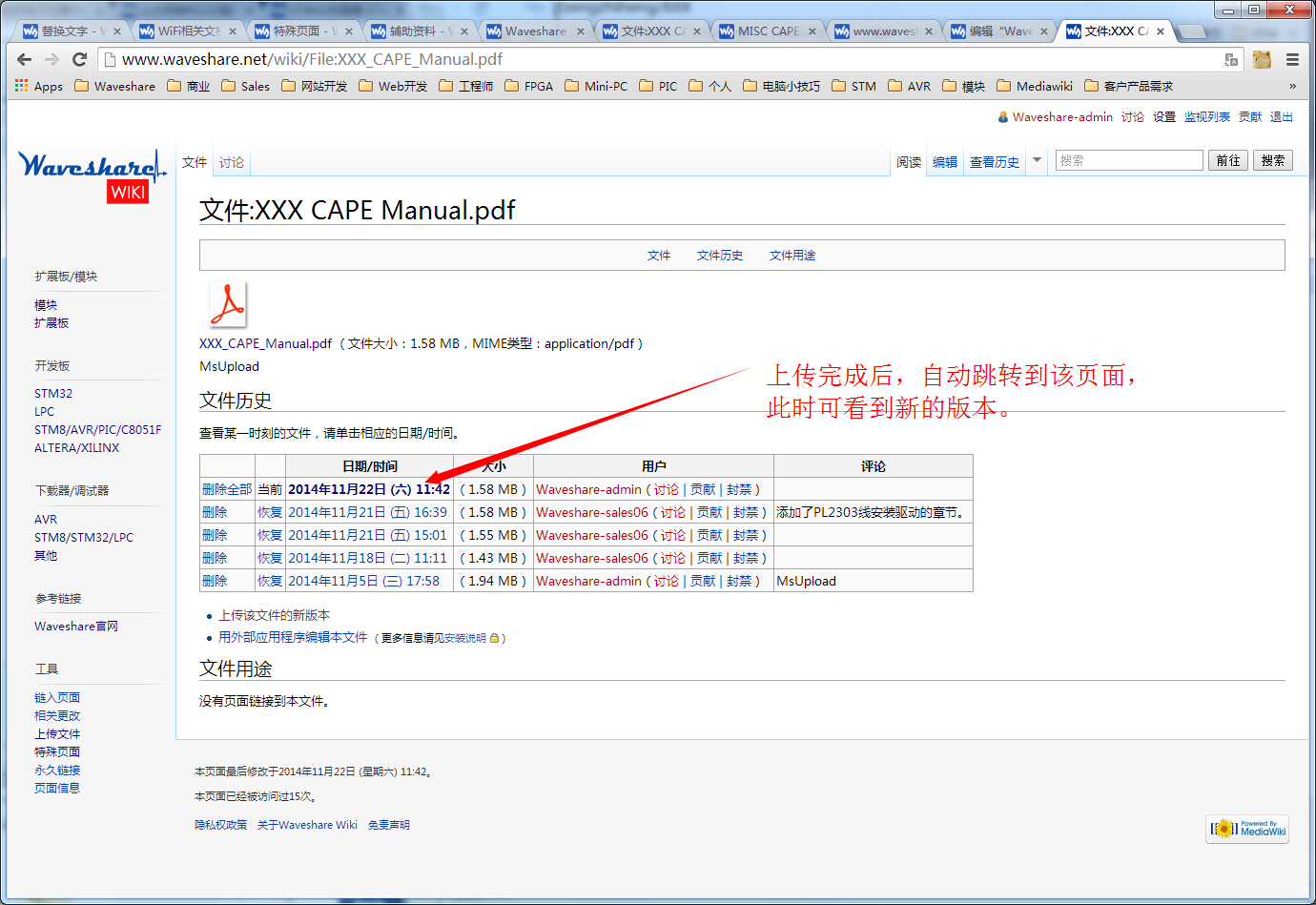Open the red PDF file icon

point(227,305)
